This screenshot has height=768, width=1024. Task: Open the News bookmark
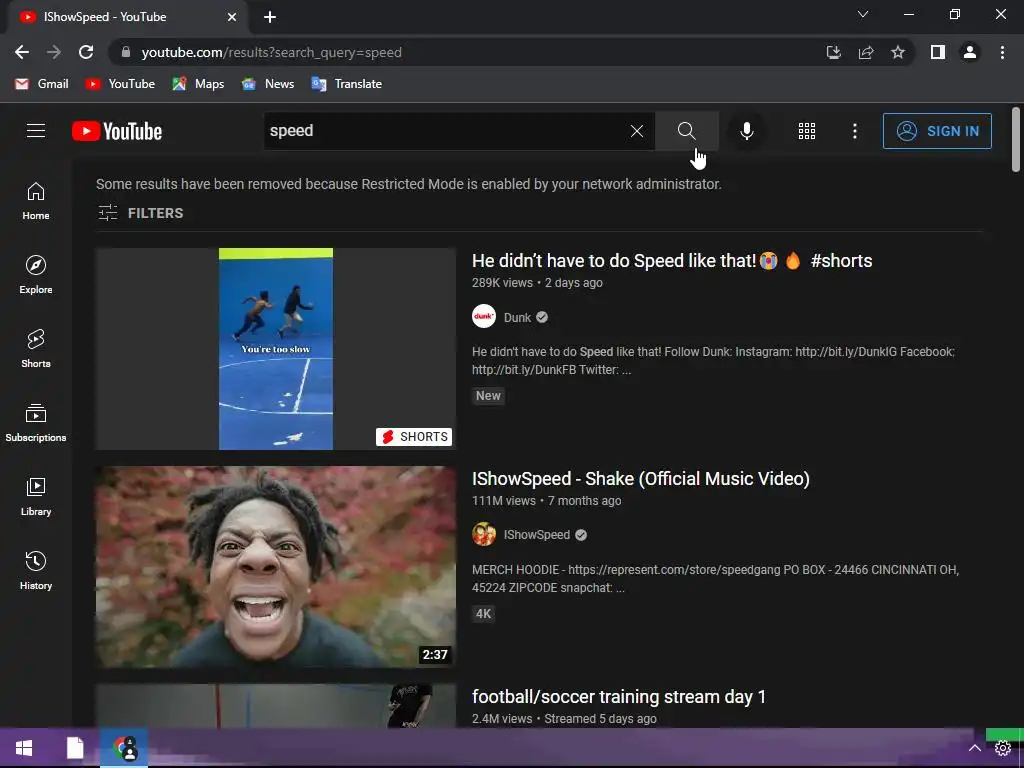pos(268,84)
